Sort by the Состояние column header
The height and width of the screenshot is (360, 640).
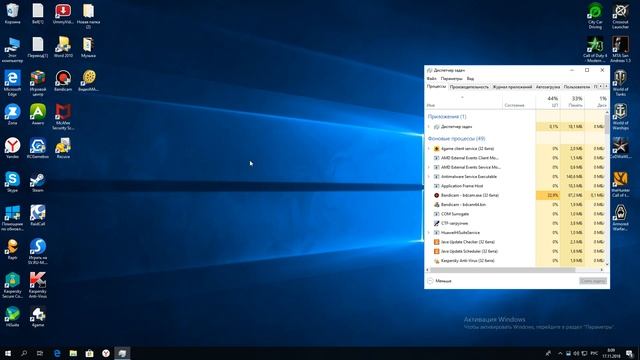tap(519, 102)
